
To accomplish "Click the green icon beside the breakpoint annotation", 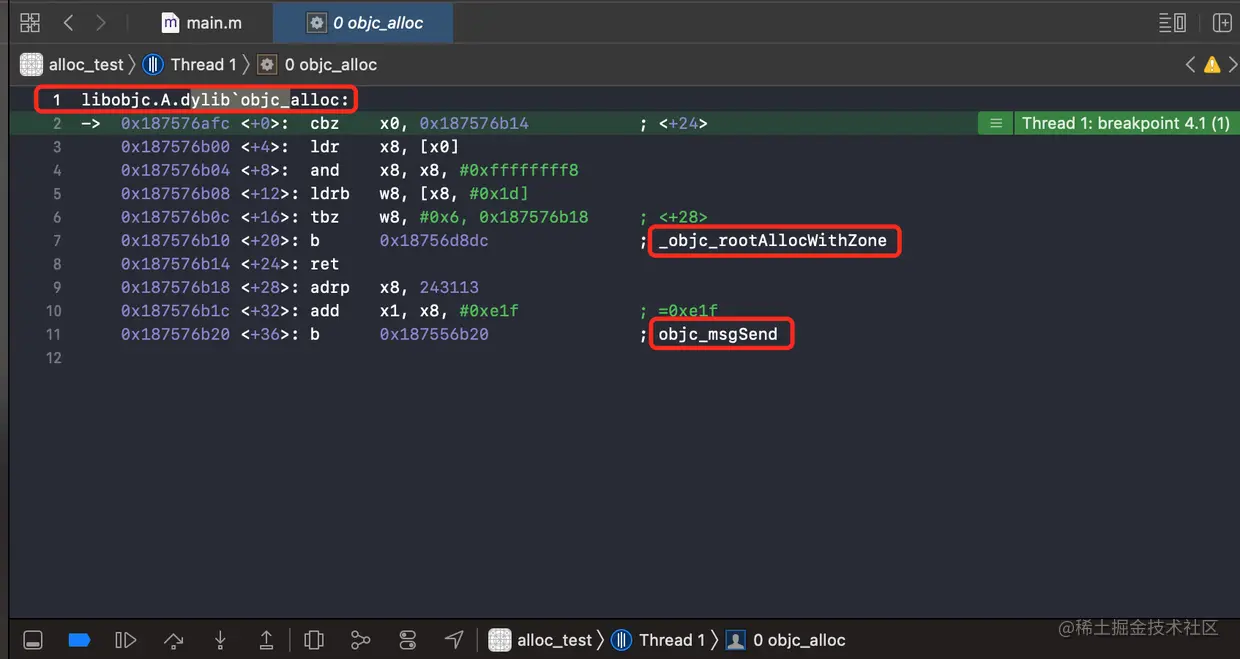I will click(x=996, y=123).
